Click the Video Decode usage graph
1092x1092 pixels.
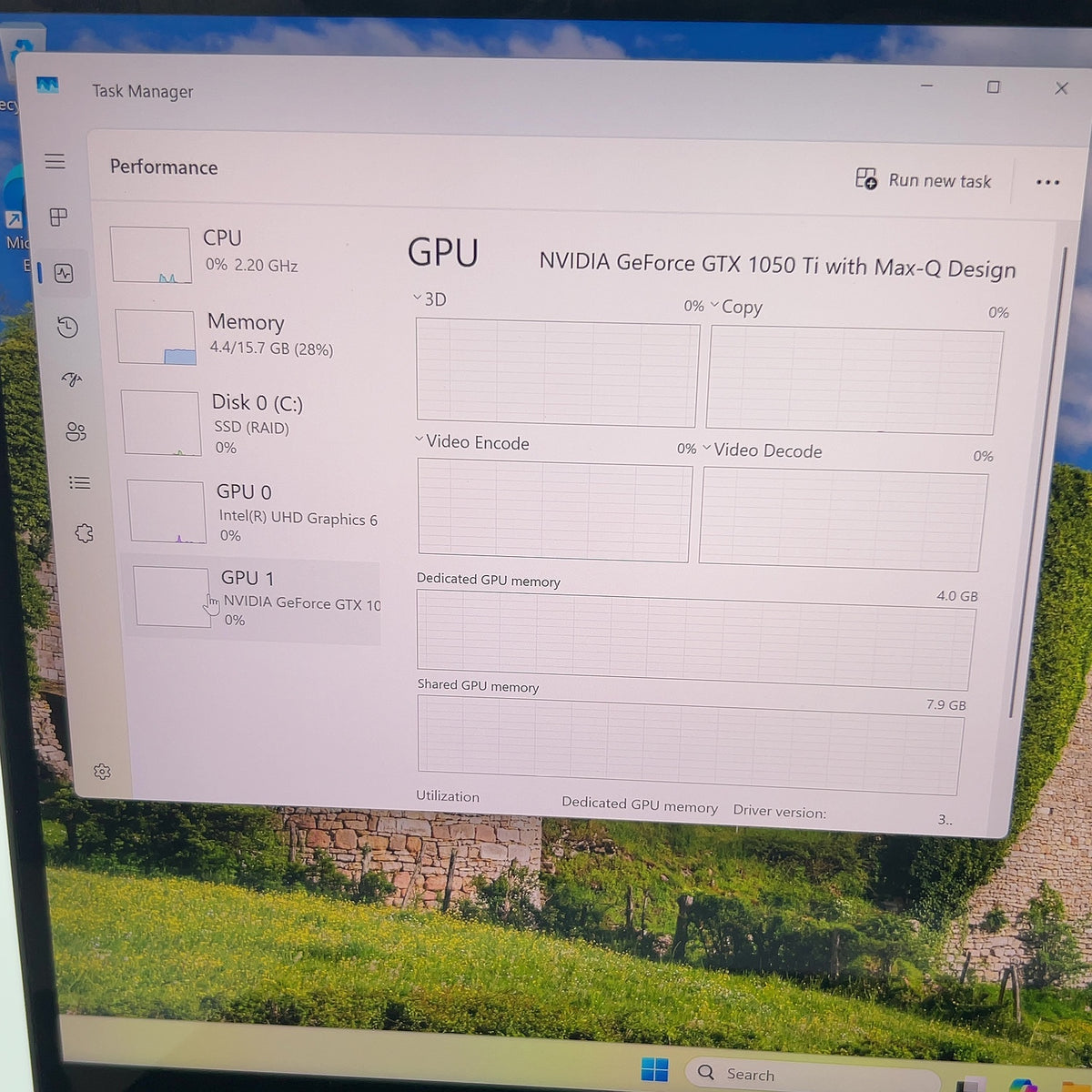click(x=843, y=519)
